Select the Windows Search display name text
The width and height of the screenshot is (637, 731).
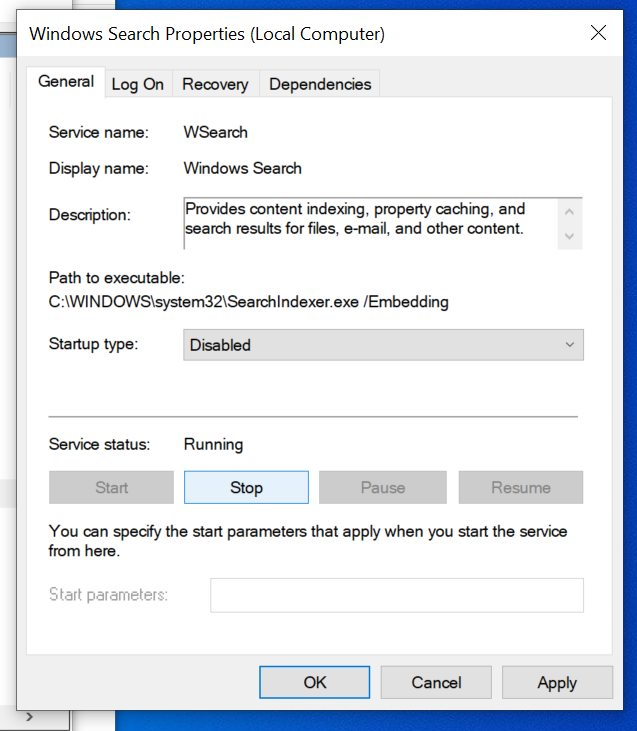pos(242,168)
